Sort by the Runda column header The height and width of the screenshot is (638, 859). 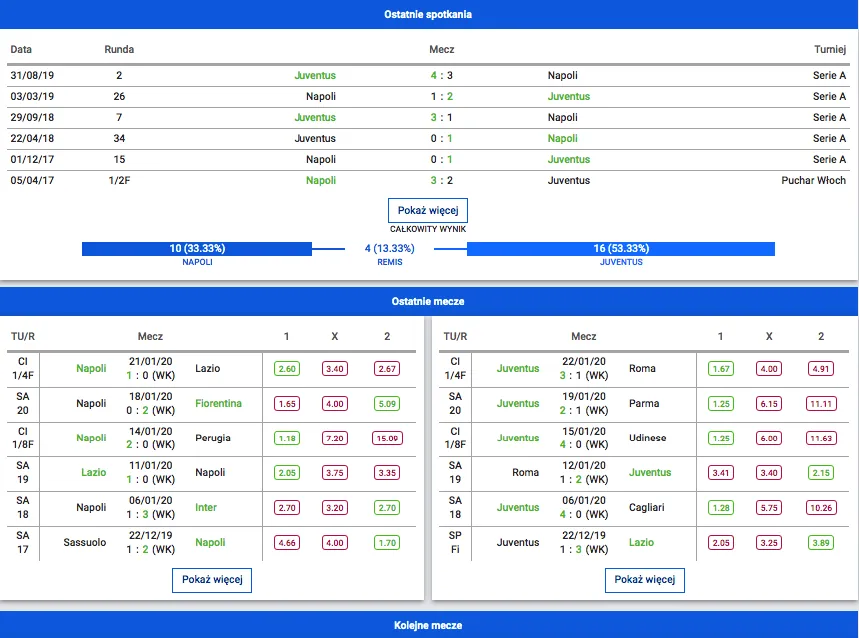[x=119, y=49]
